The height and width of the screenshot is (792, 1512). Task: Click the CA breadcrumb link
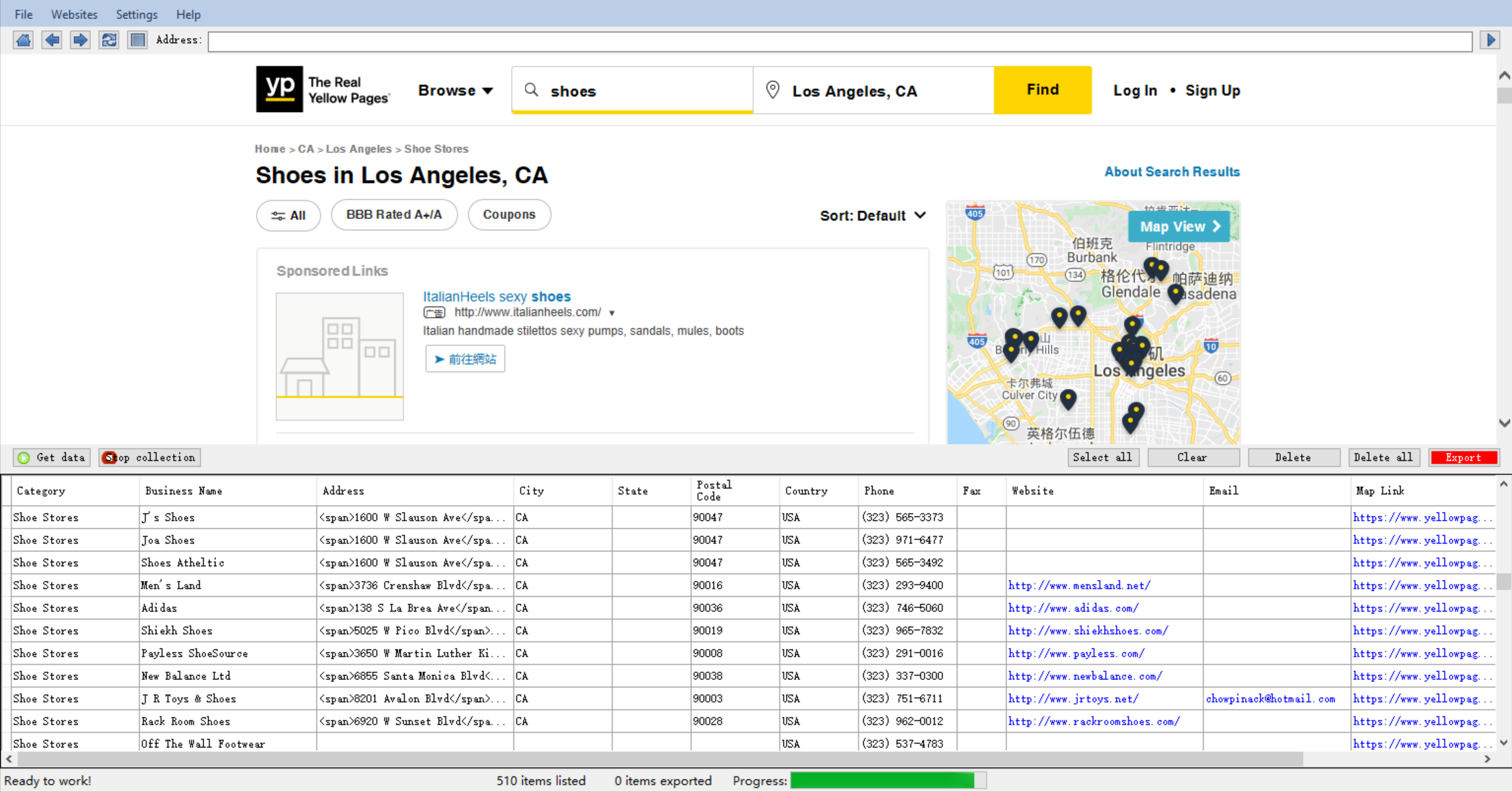click(x=305, y=149)
